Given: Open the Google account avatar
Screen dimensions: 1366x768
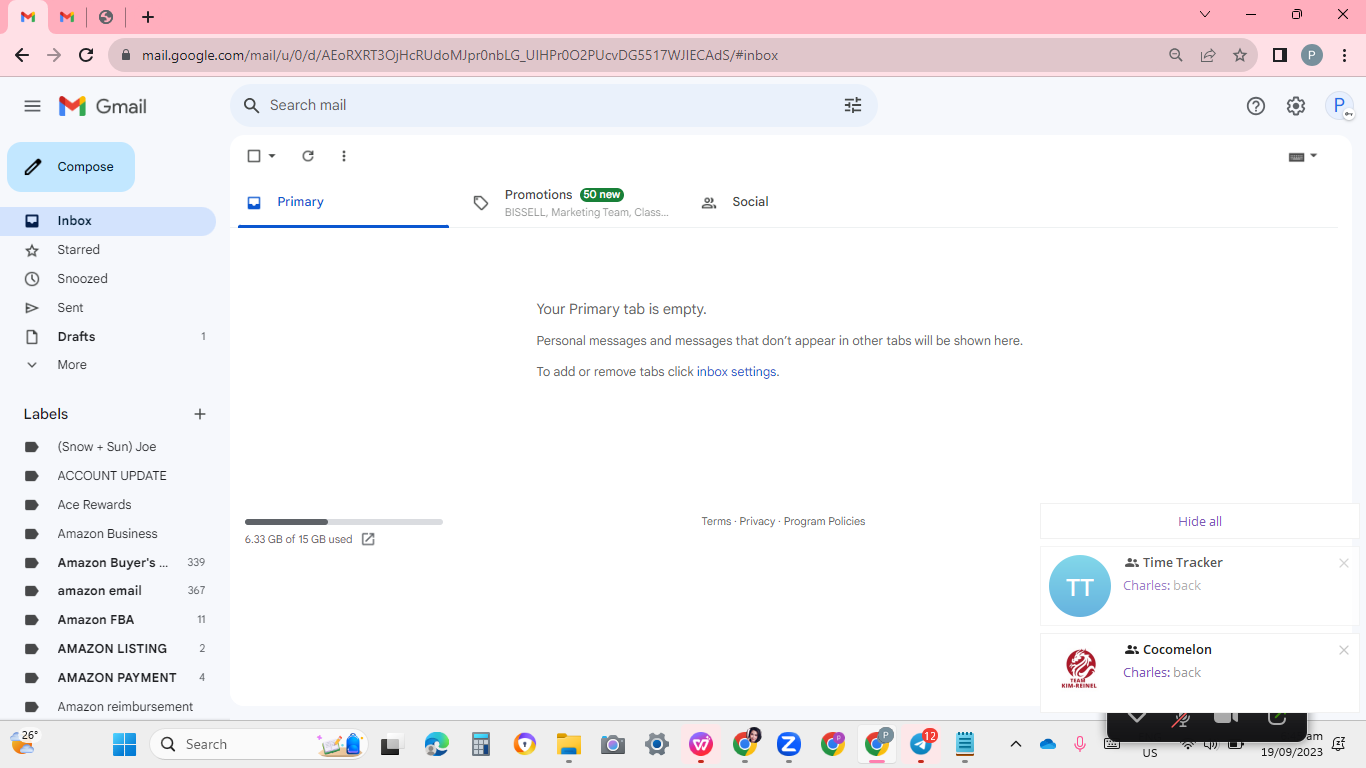Looking at the screenshot, I should pos(1339,106).
